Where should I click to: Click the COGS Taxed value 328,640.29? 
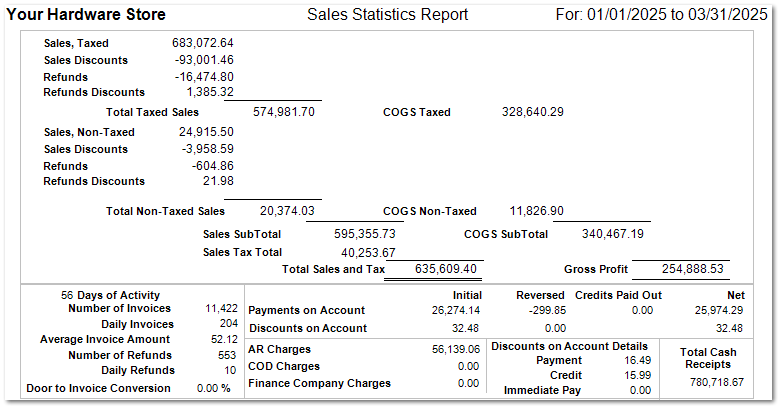pyautogui.click(x=533, y=112)
